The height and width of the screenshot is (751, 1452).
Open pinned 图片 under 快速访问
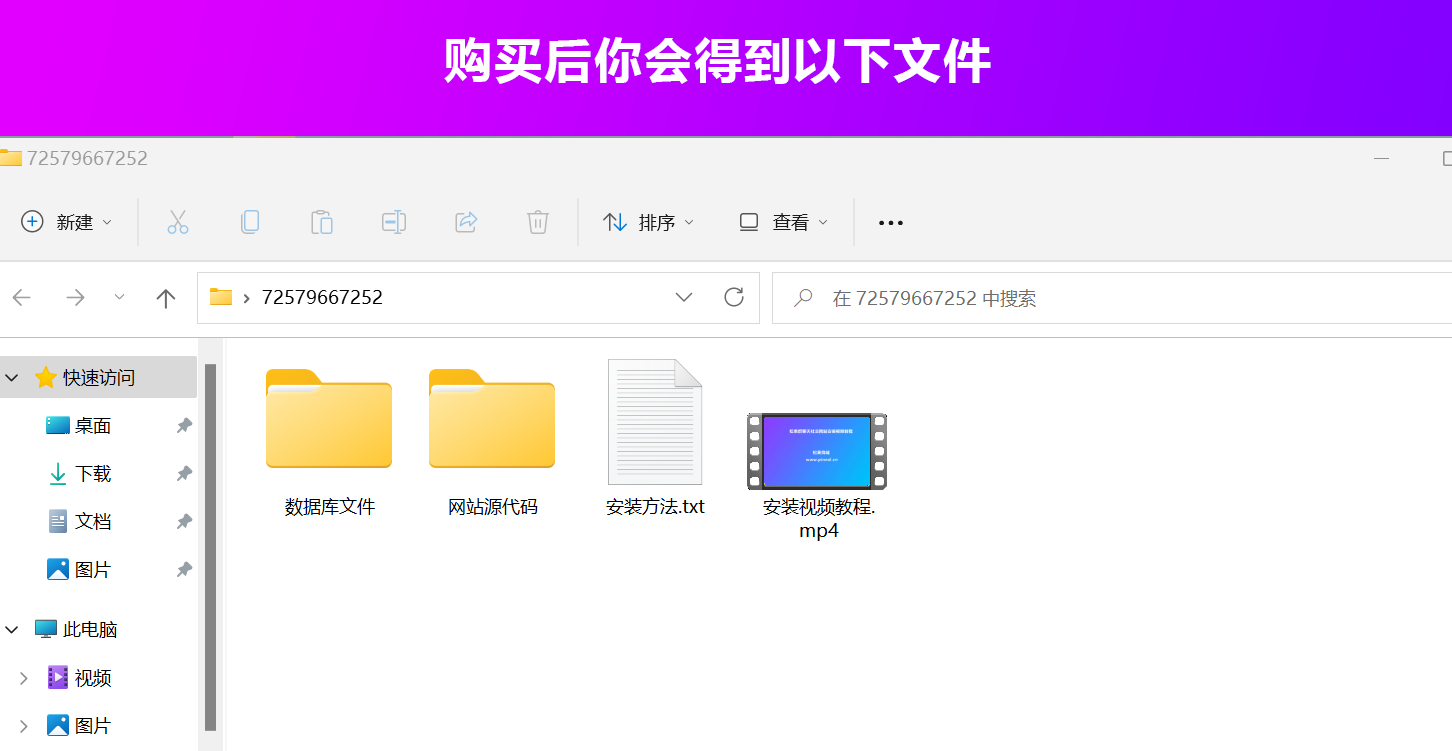pyautogui.click(x=92, y=570)
